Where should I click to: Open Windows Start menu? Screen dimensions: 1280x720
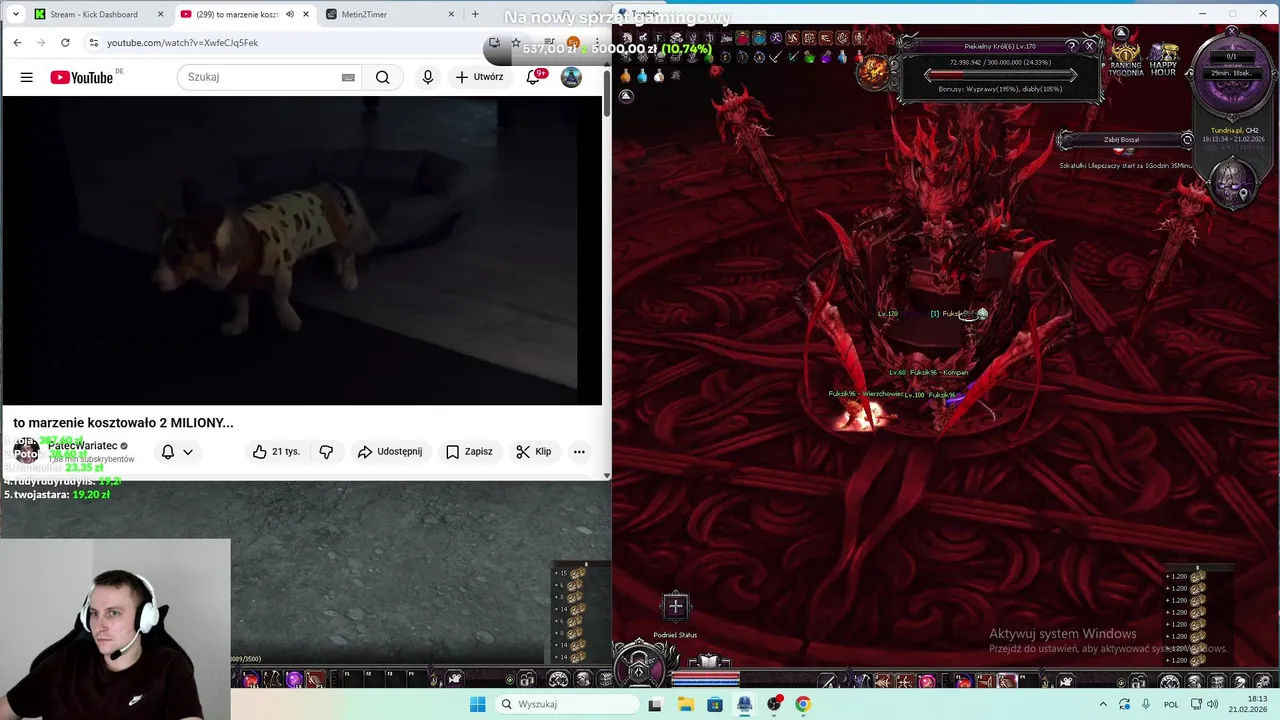[478, 704]
